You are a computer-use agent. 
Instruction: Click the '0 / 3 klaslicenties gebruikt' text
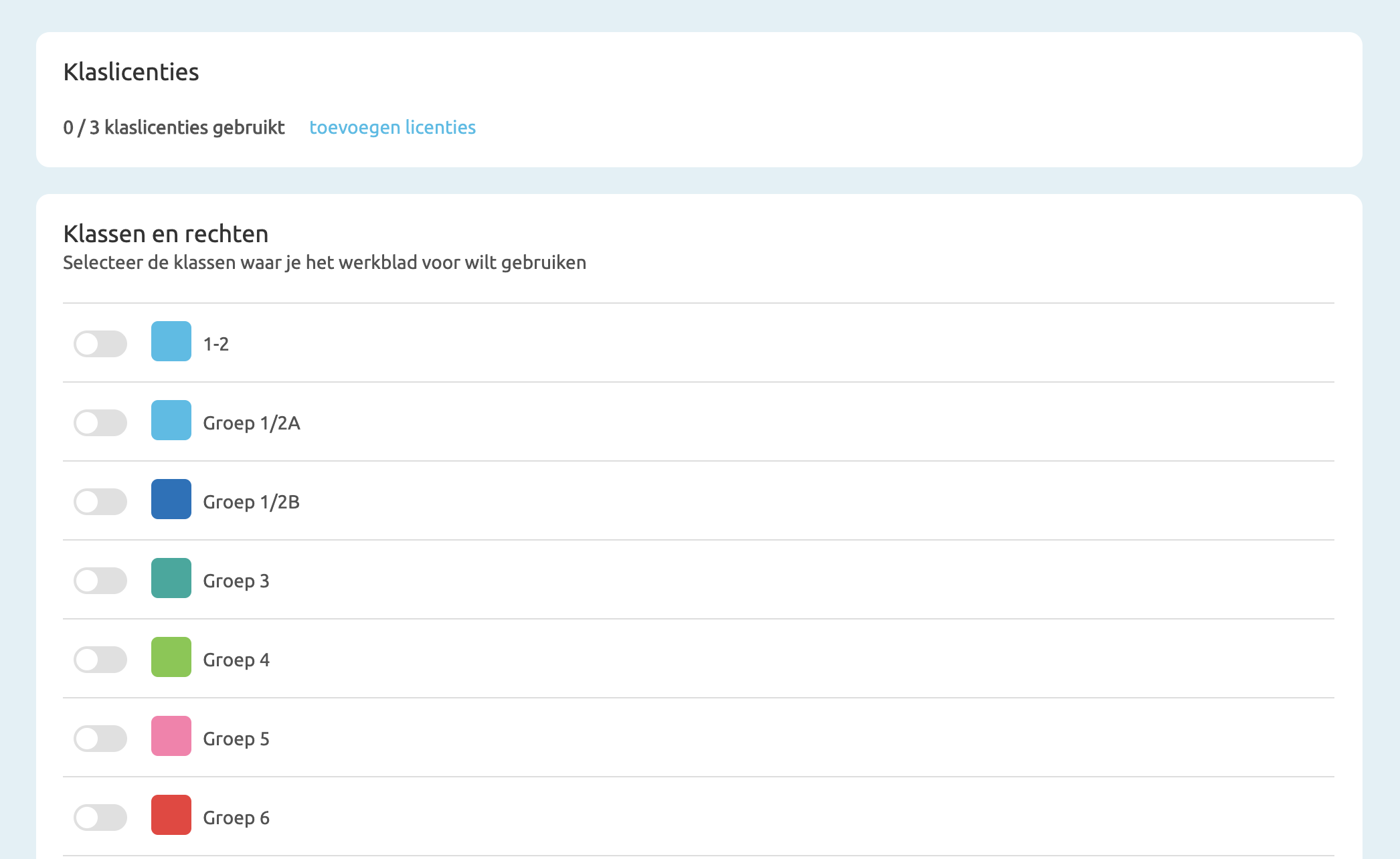174,127
